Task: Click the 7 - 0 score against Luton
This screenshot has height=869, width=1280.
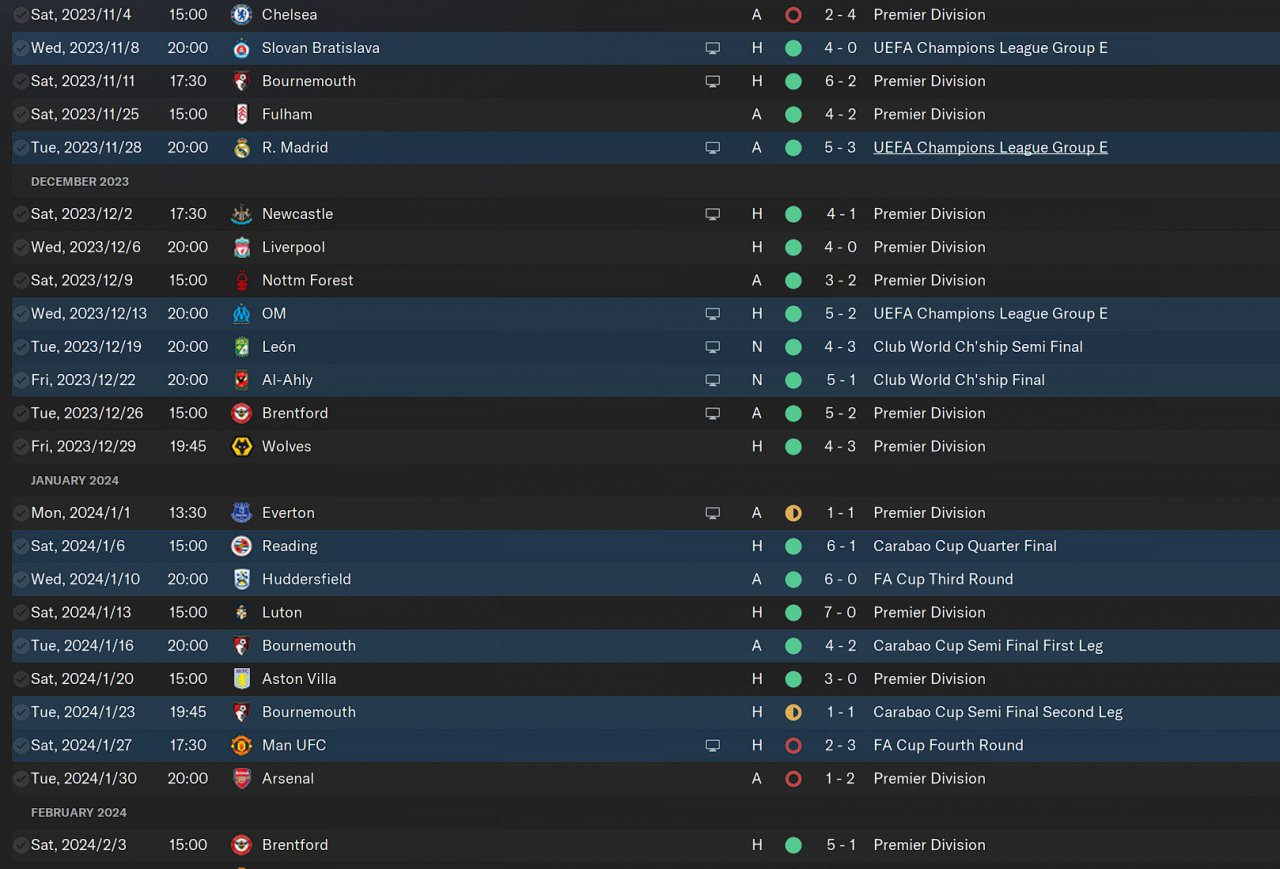Action: tap(840, 612)
